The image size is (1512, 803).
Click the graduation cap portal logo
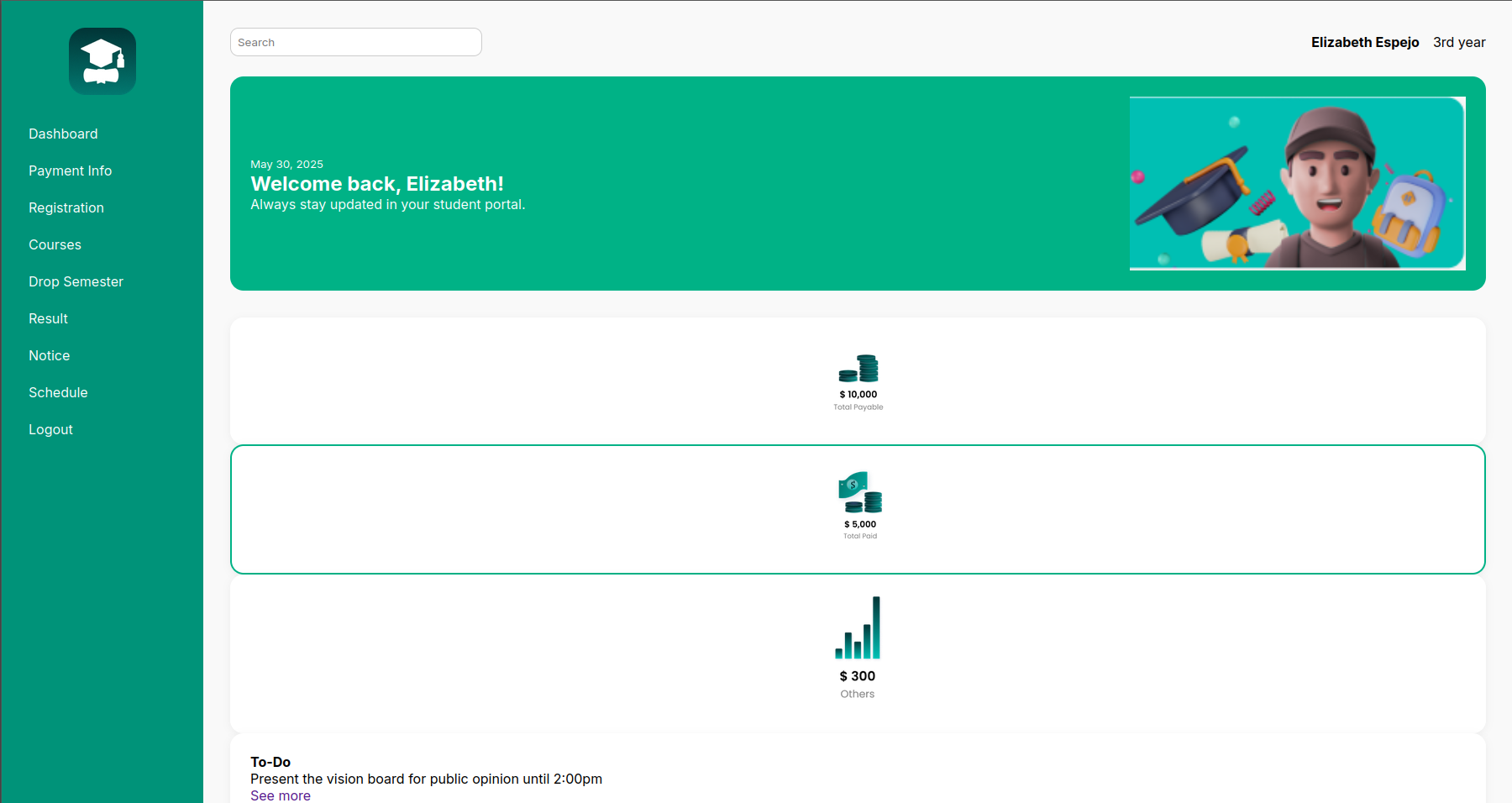pyautogui.click(x=102, y=61)
